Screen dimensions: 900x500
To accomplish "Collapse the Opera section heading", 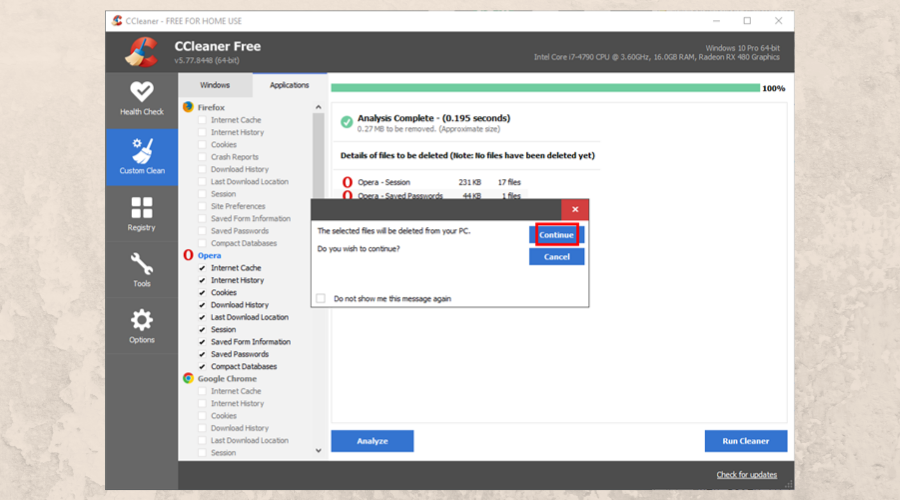I will pyautogui.click(x=209, y=255).
